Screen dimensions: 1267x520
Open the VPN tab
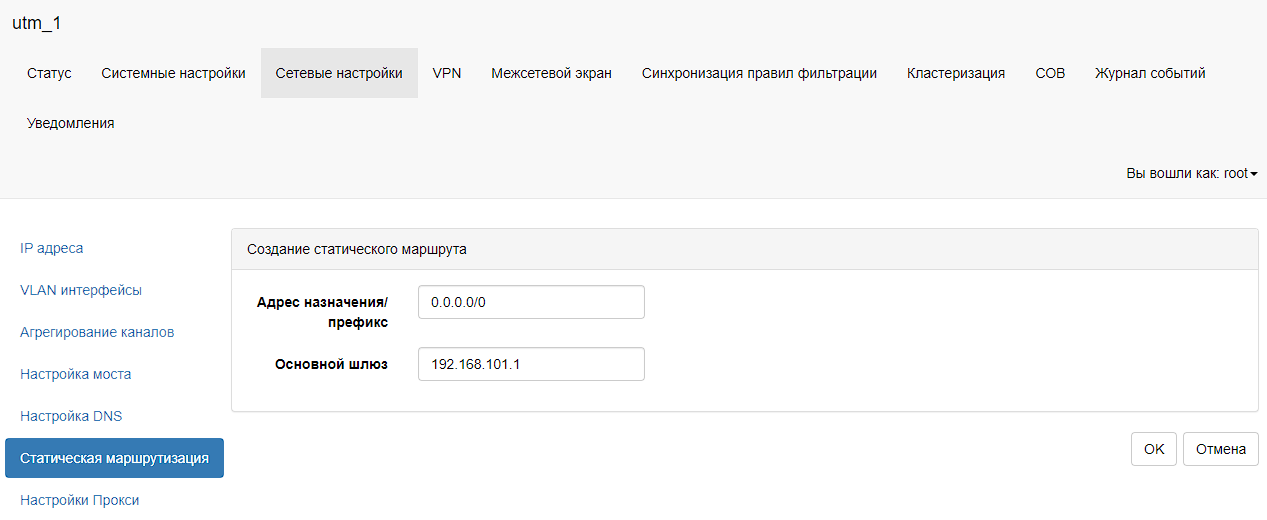446,73
